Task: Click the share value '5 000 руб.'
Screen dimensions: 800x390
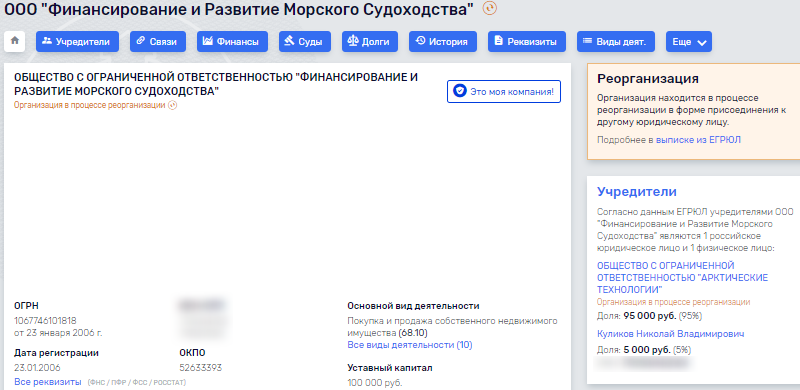Action: pos(647,350)
